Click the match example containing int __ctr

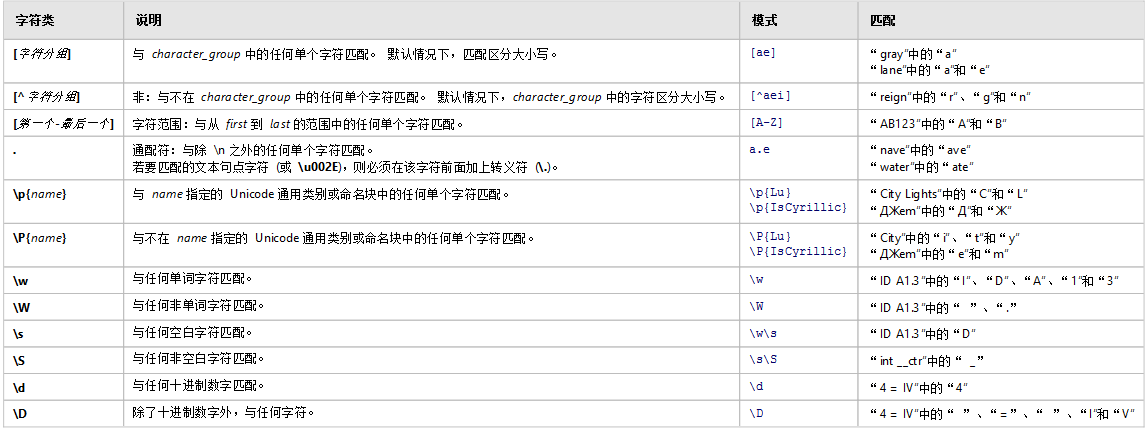(x=927, y=361)
